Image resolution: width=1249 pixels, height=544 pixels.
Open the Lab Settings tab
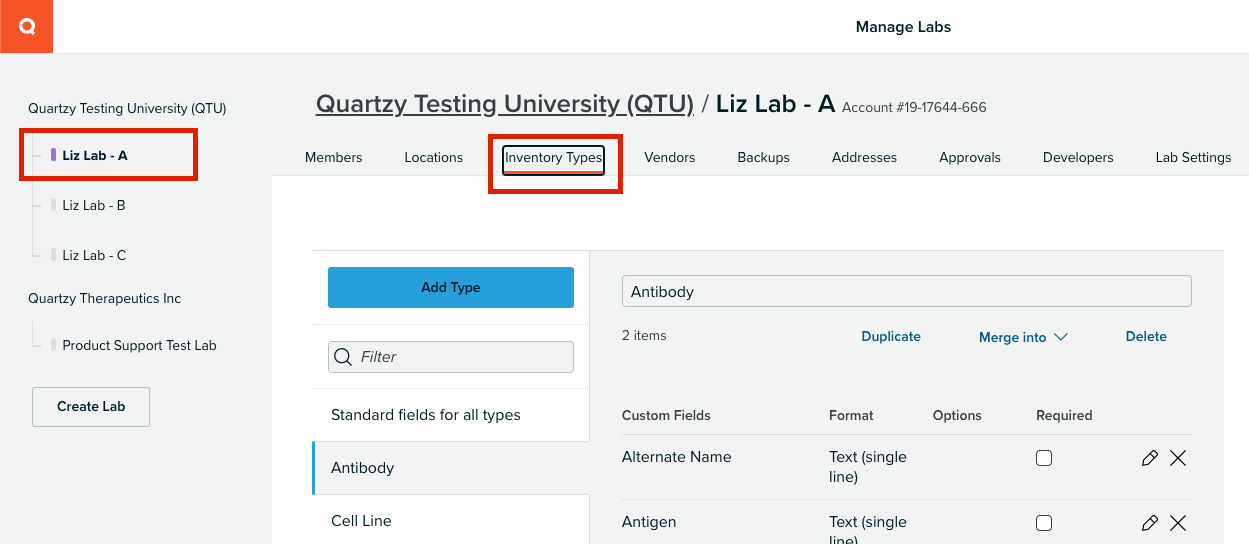[1193, 157]
